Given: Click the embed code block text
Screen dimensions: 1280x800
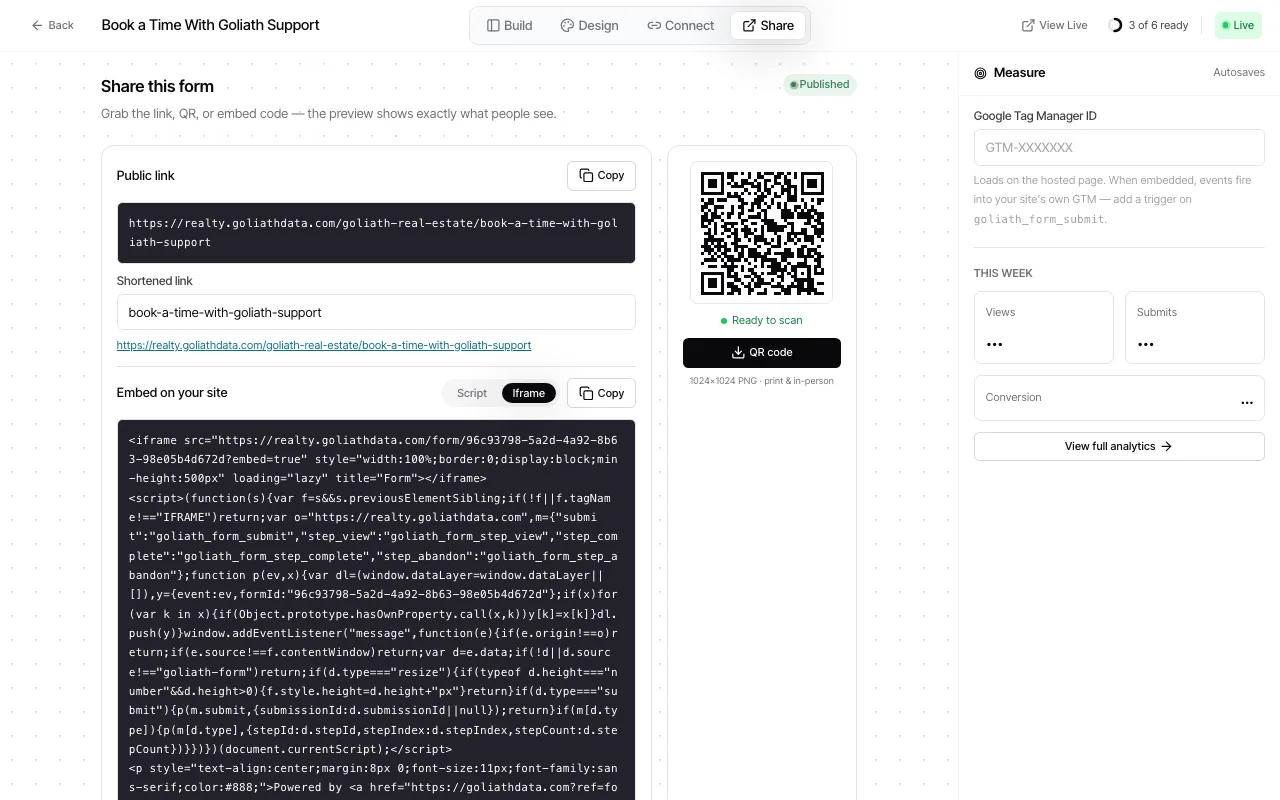Looking at the screenshot, I should (x=376, y=610).
